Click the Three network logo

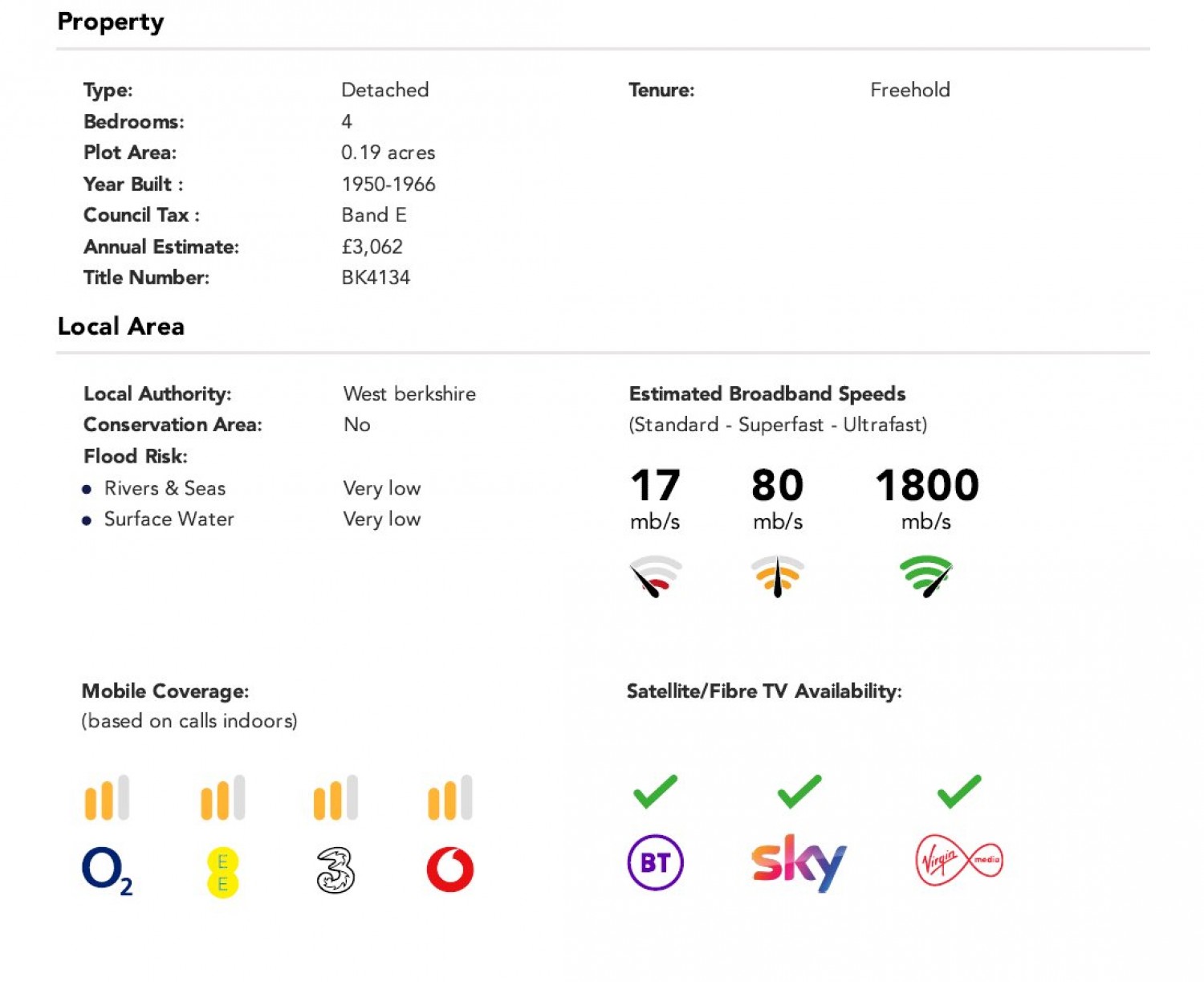pyautogui.click(x=336, y=870)
